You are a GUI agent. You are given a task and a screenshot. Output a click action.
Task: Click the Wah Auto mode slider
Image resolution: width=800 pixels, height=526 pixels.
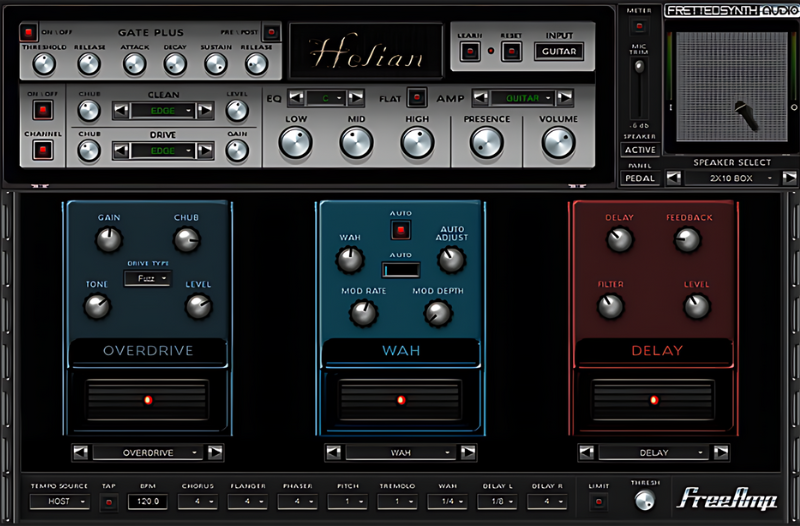[401, 270]
